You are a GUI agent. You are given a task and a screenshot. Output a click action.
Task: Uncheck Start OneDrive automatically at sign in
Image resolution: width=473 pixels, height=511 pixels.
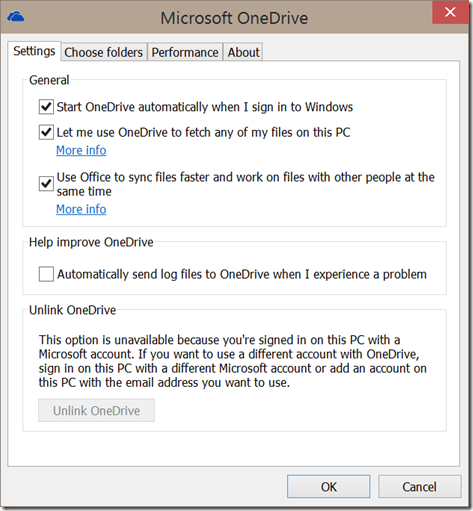coord(46,107)
